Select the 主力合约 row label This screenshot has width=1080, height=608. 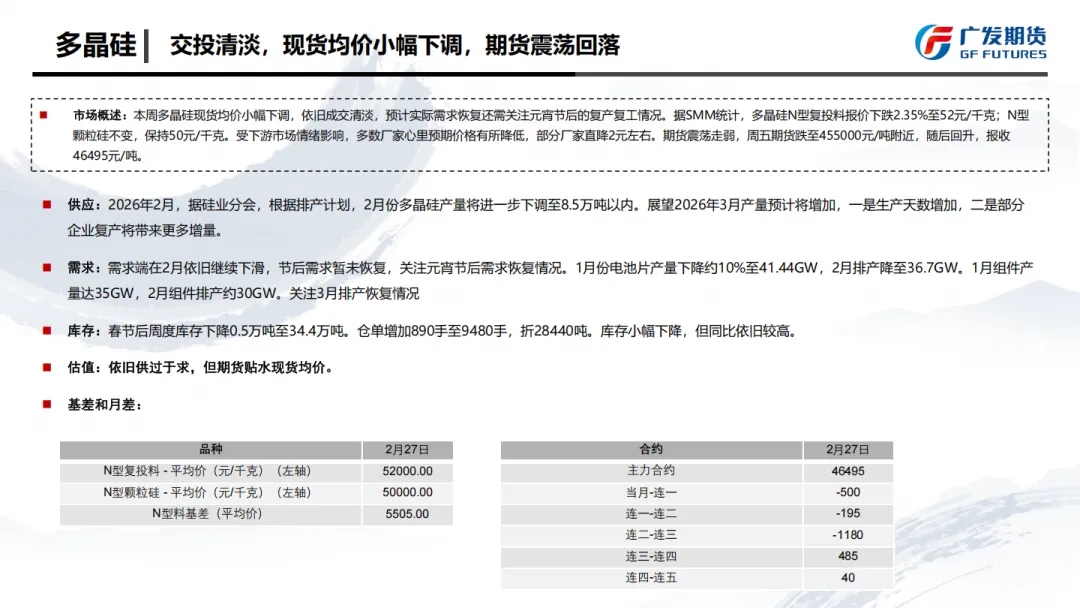[x=651, y=471]
